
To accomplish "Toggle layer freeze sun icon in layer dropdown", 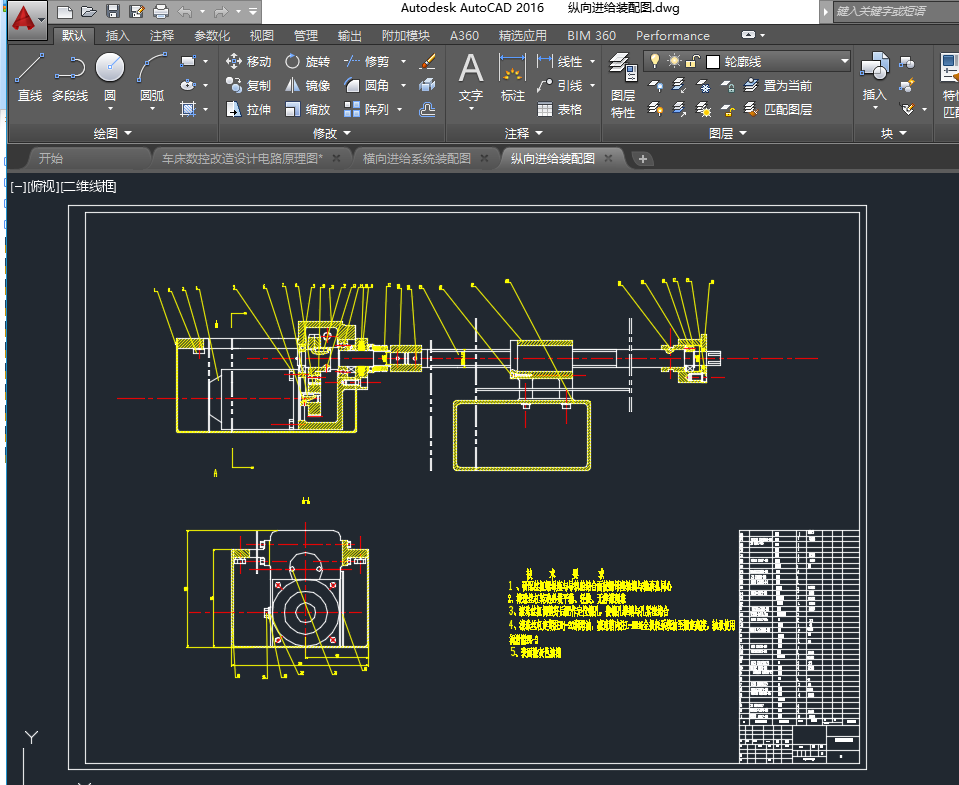I will (x=673, y=61).
